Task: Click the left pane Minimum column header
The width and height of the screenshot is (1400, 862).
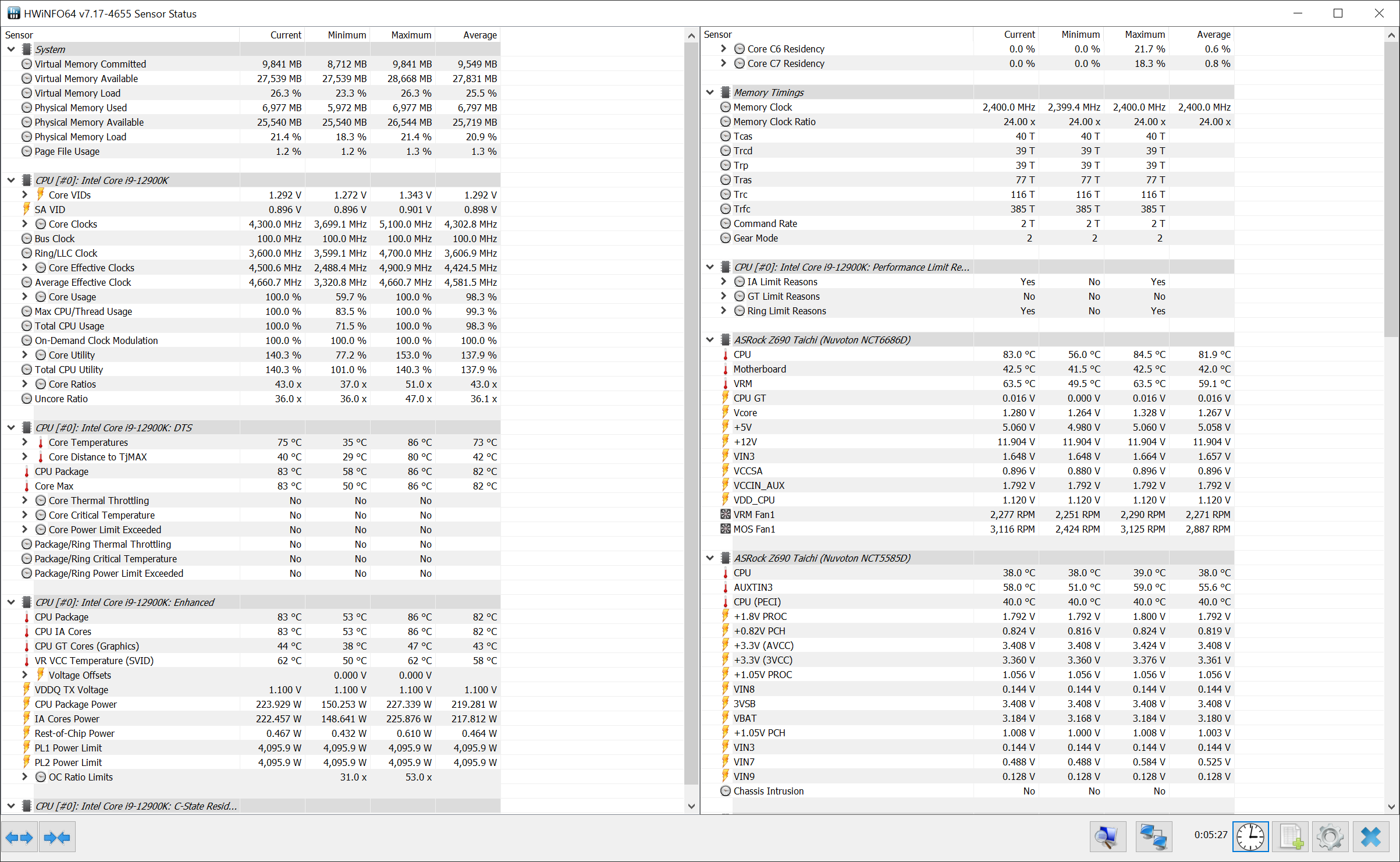Action: (337, 35)
